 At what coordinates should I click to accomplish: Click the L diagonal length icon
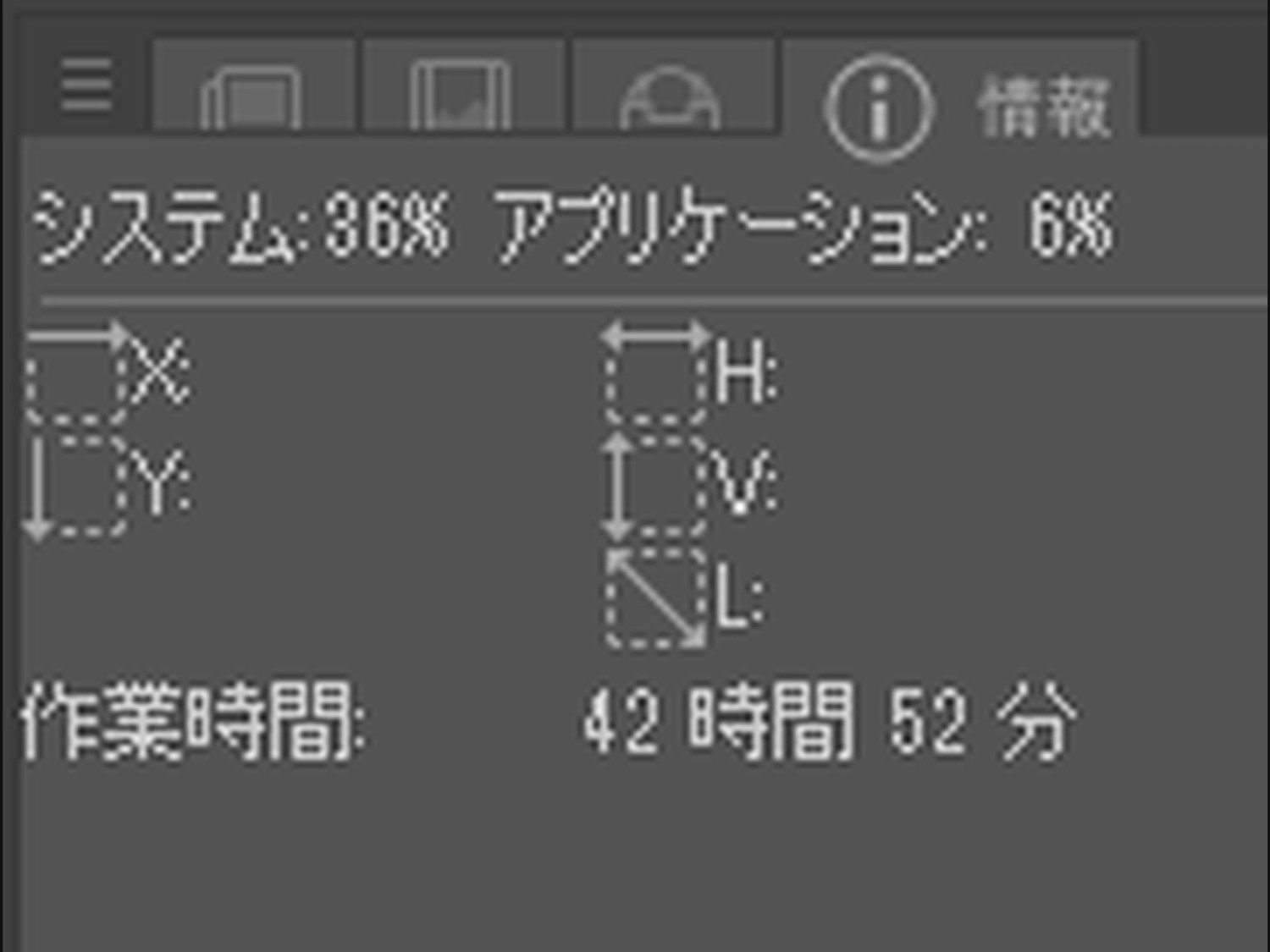tap(656, 597)
